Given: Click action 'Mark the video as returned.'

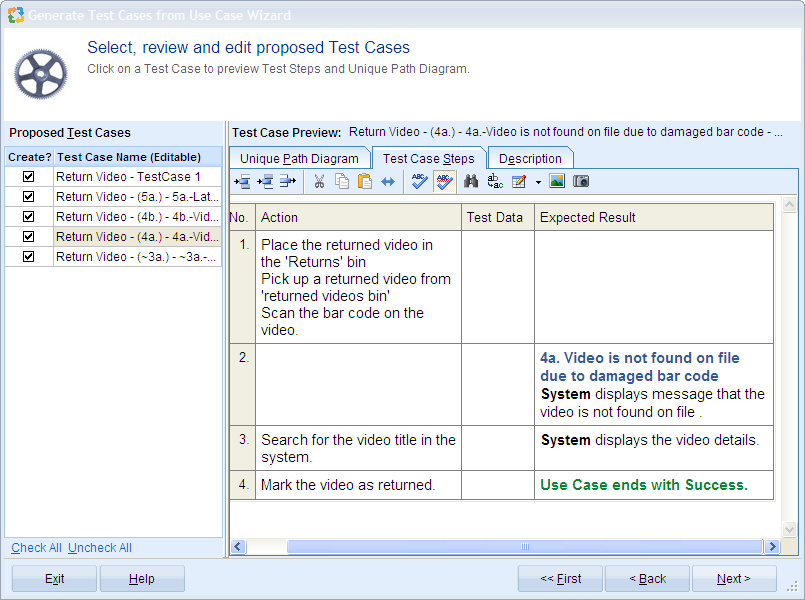Looking at the screenshot, I should [358, 485].
